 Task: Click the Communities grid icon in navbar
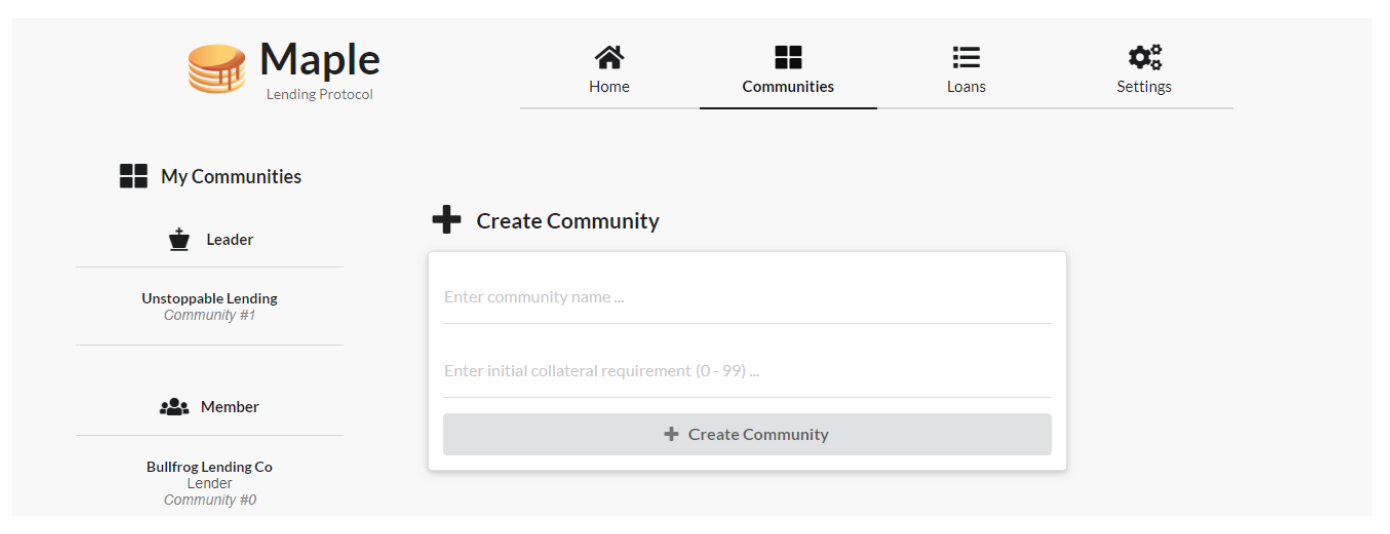(x=788, y=57)
